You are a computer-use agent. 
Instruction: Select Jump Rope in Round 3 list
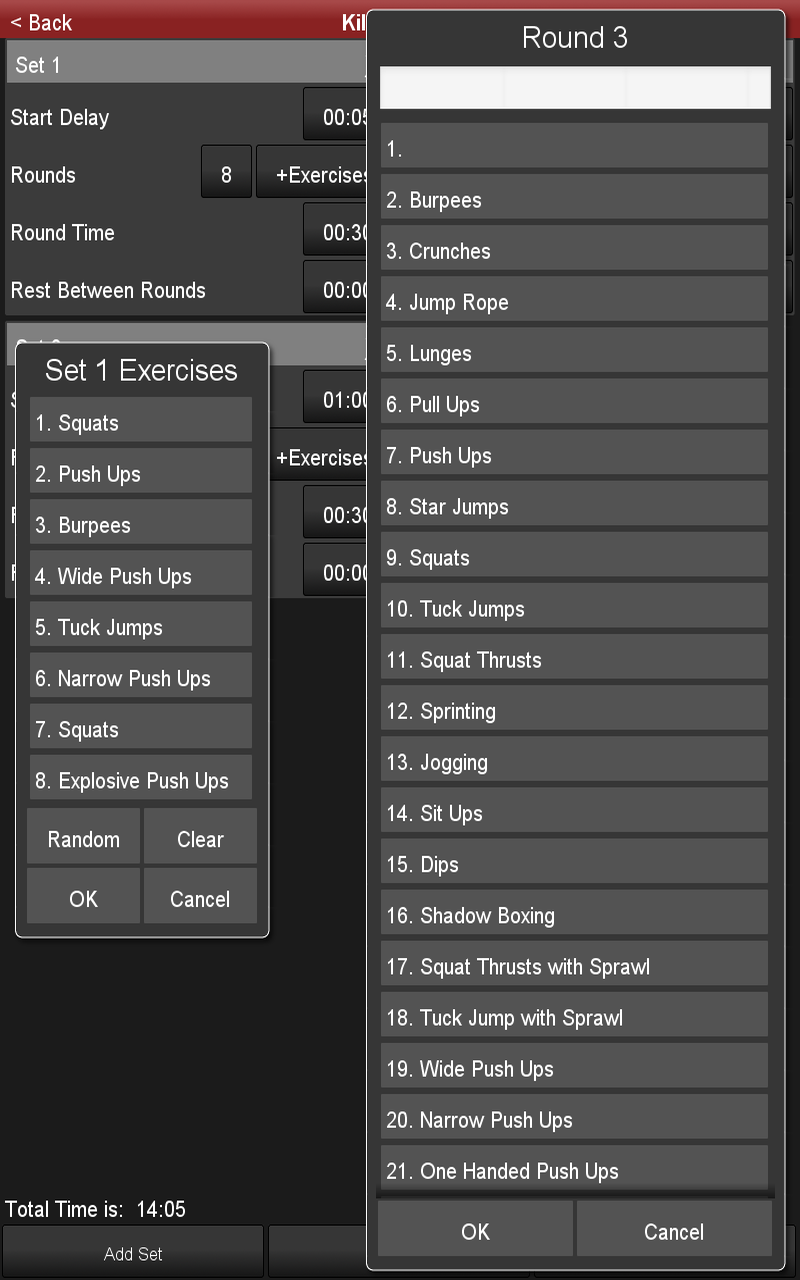click(x=574, y=302)
